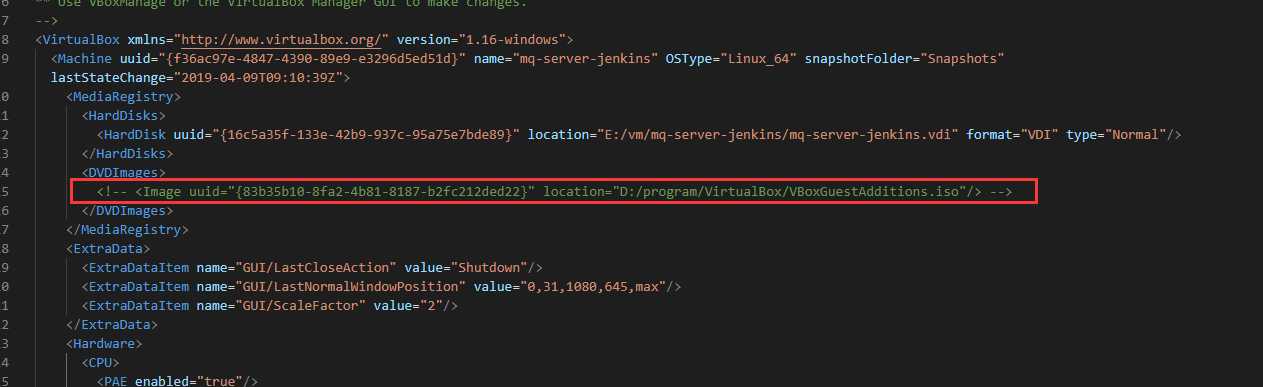Click the opening <Hardware> tag
The width and height of the screenshot is (1263, 387).
[x=104, y=344]
